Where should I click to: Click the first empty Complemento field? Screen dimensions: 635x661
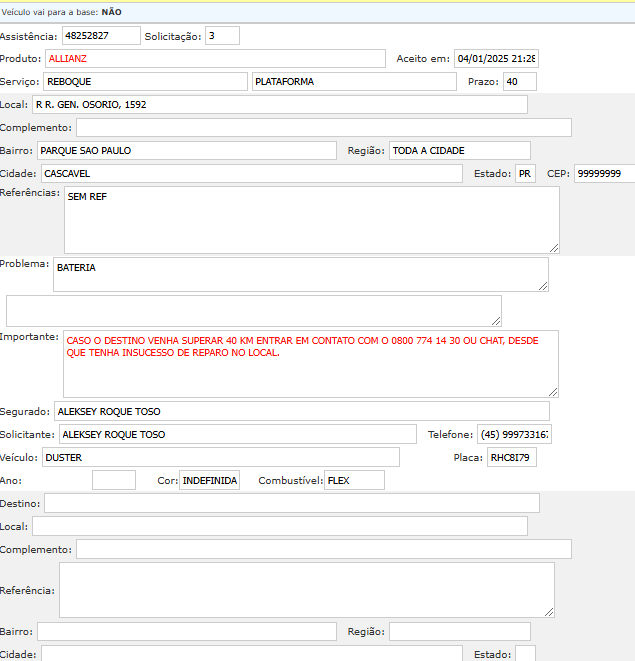(323, 127)
